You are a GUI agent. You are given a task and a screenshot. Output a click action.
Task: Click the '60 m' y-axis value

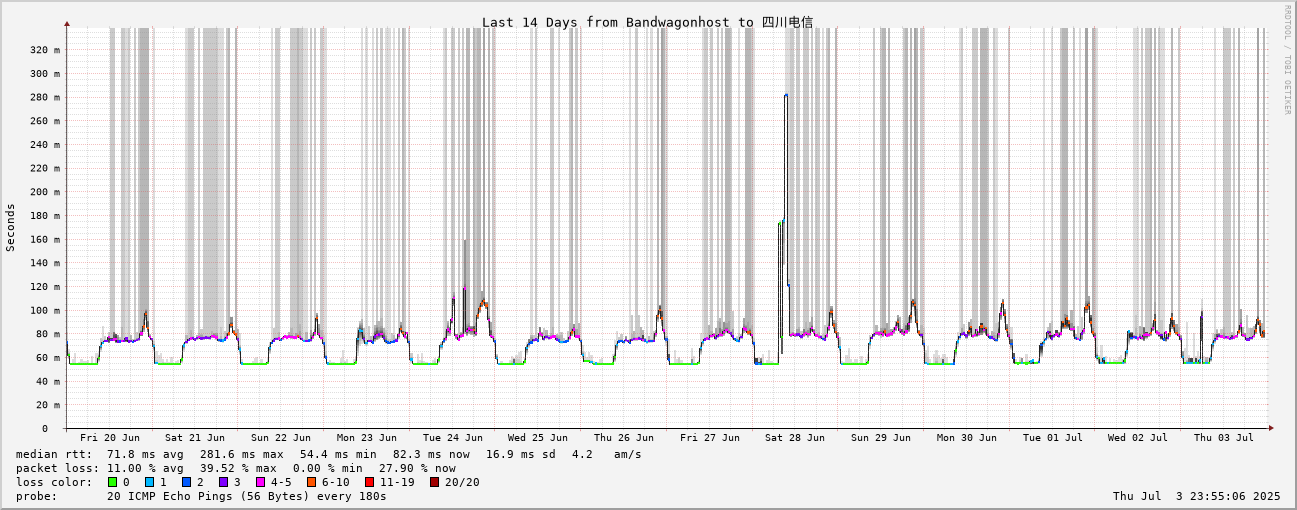point(48,358)
